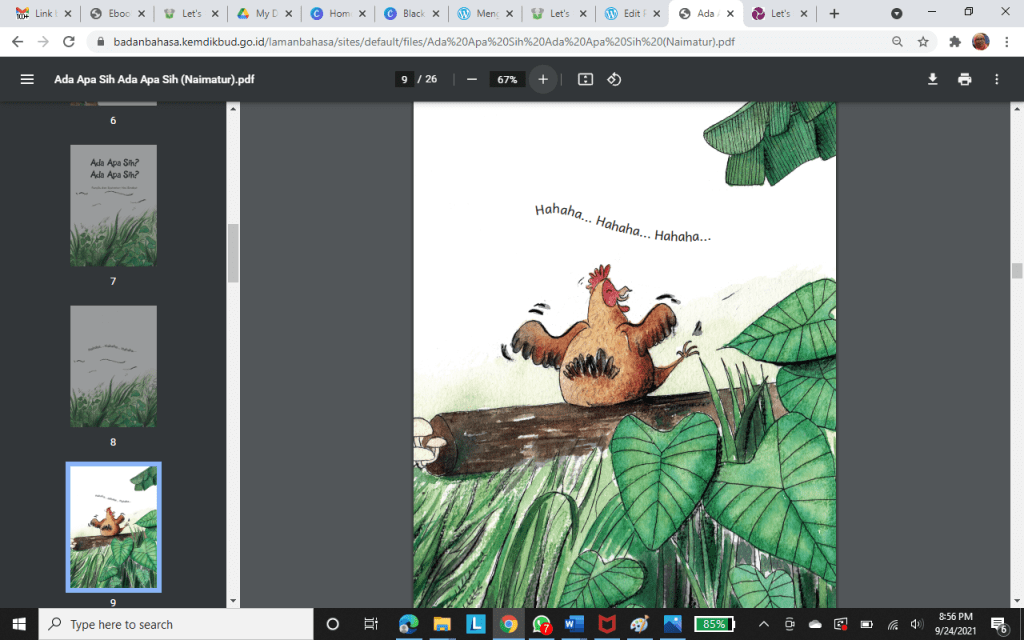Bookmark this page with the star icon
This screenshot has height=640, width=1024.
(x=923, y=42)
